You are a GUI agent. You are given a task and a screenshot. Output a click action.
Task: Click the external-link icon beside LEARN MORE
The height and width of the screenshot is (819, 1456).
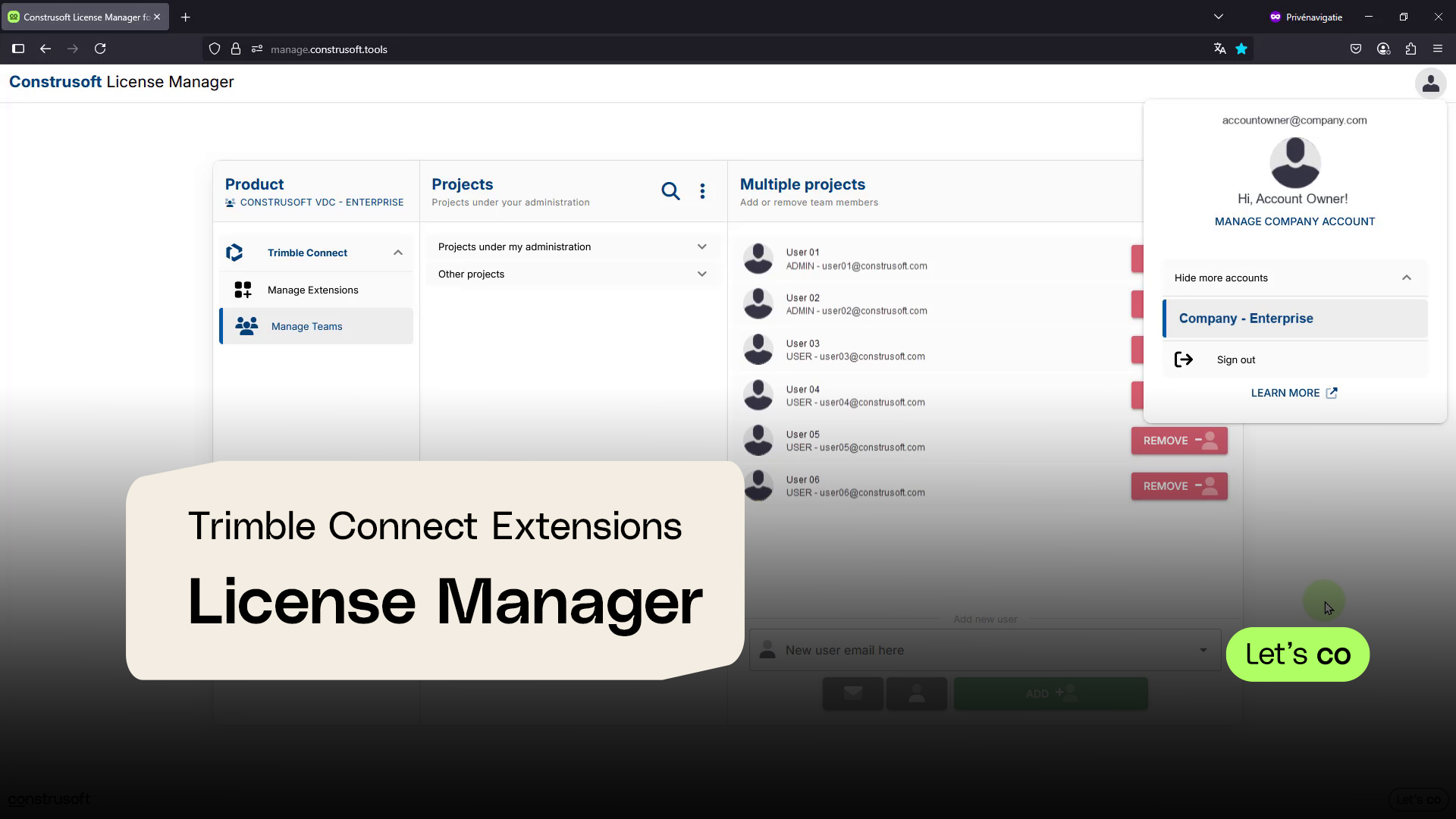(x=1332, y=393)
